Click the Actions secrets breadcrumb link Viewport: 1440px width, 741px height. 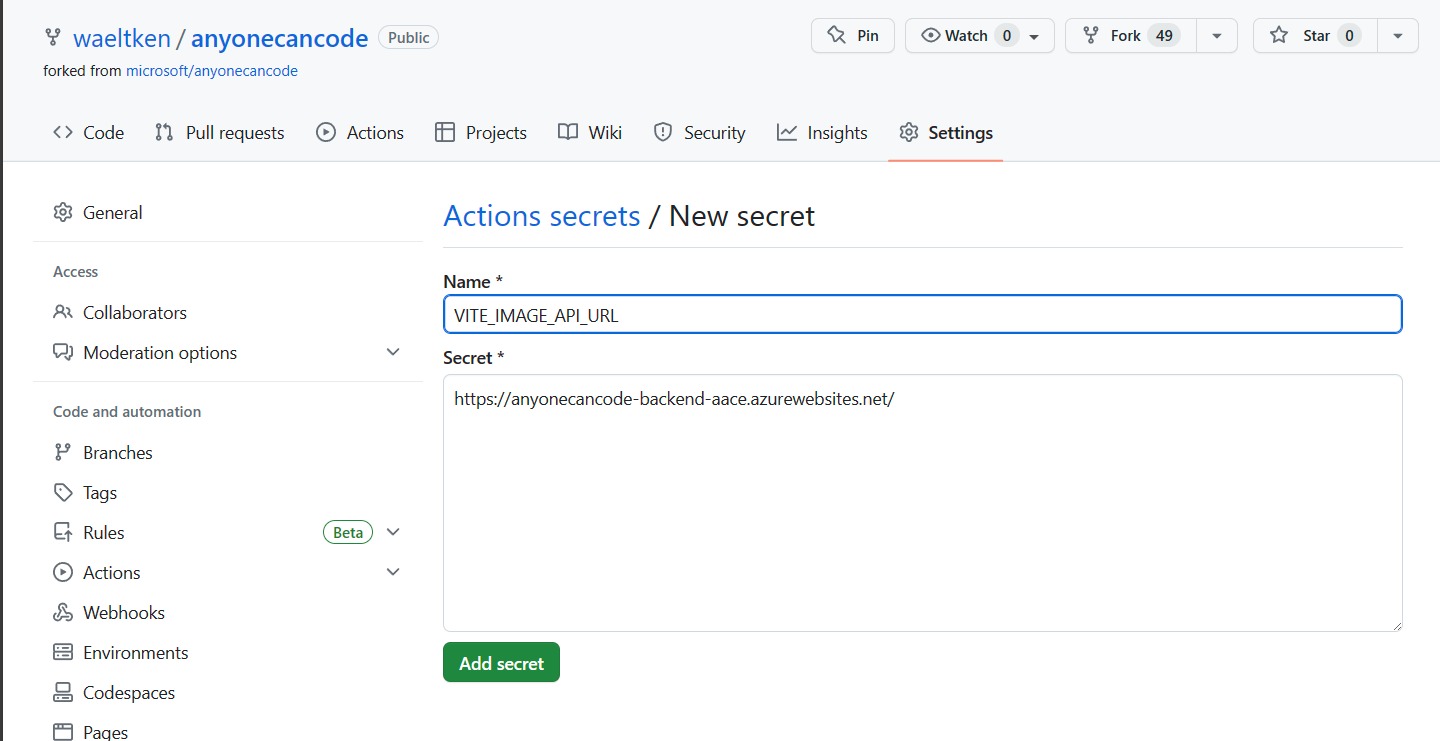click(541, 215)
